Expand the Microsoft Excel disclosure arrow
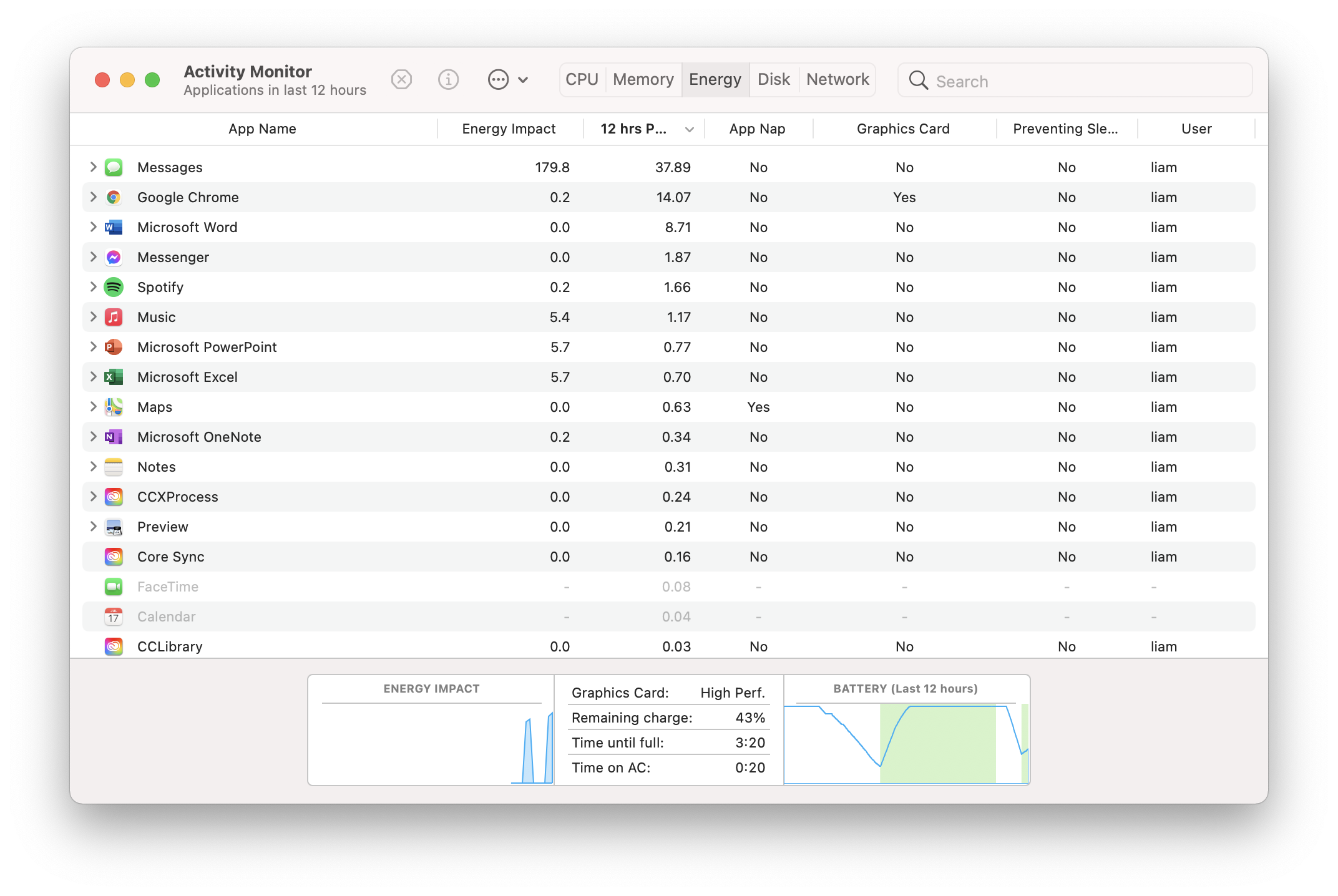Viewport: 1338px width, 896px height. [93, 376]
